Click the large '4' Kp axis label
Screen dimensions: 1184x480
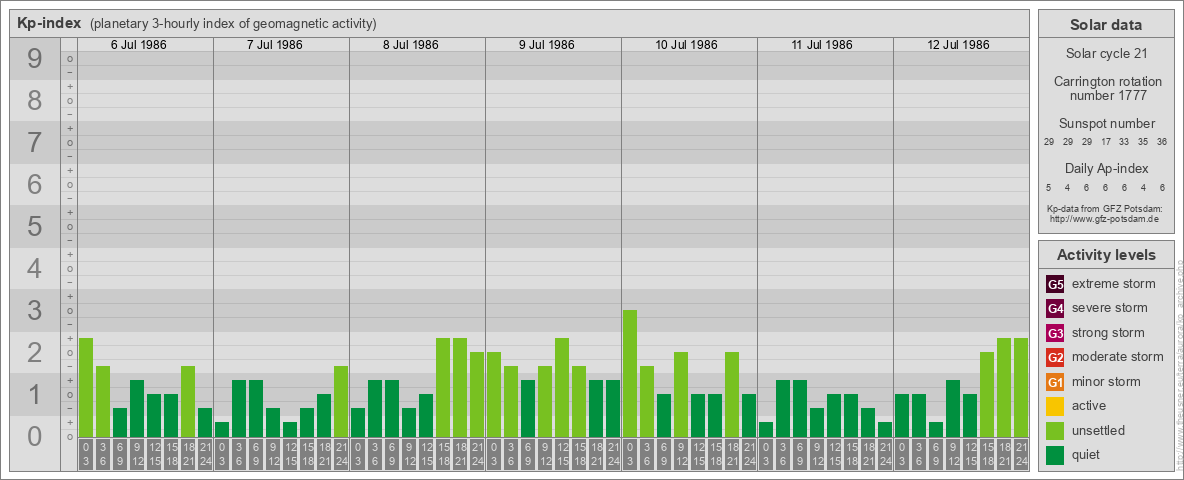[35, 268]
